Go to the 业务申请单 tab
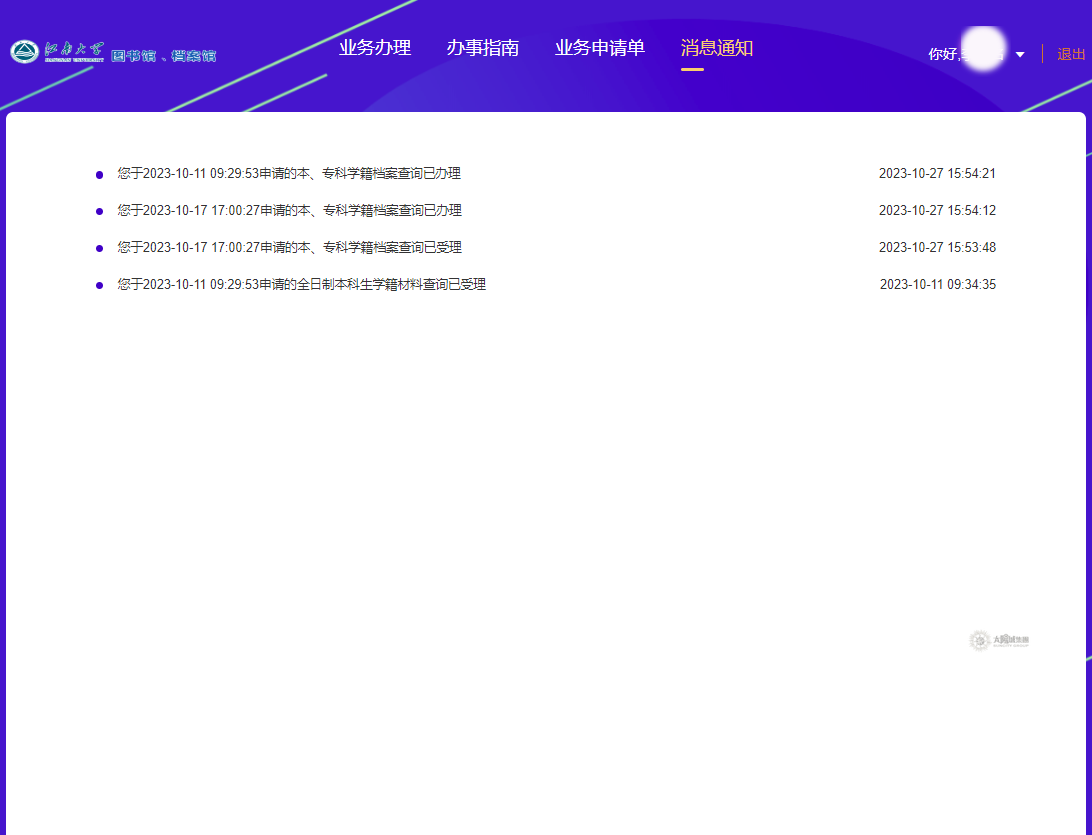Viewport: 1092px width, 835px height. 600,48
